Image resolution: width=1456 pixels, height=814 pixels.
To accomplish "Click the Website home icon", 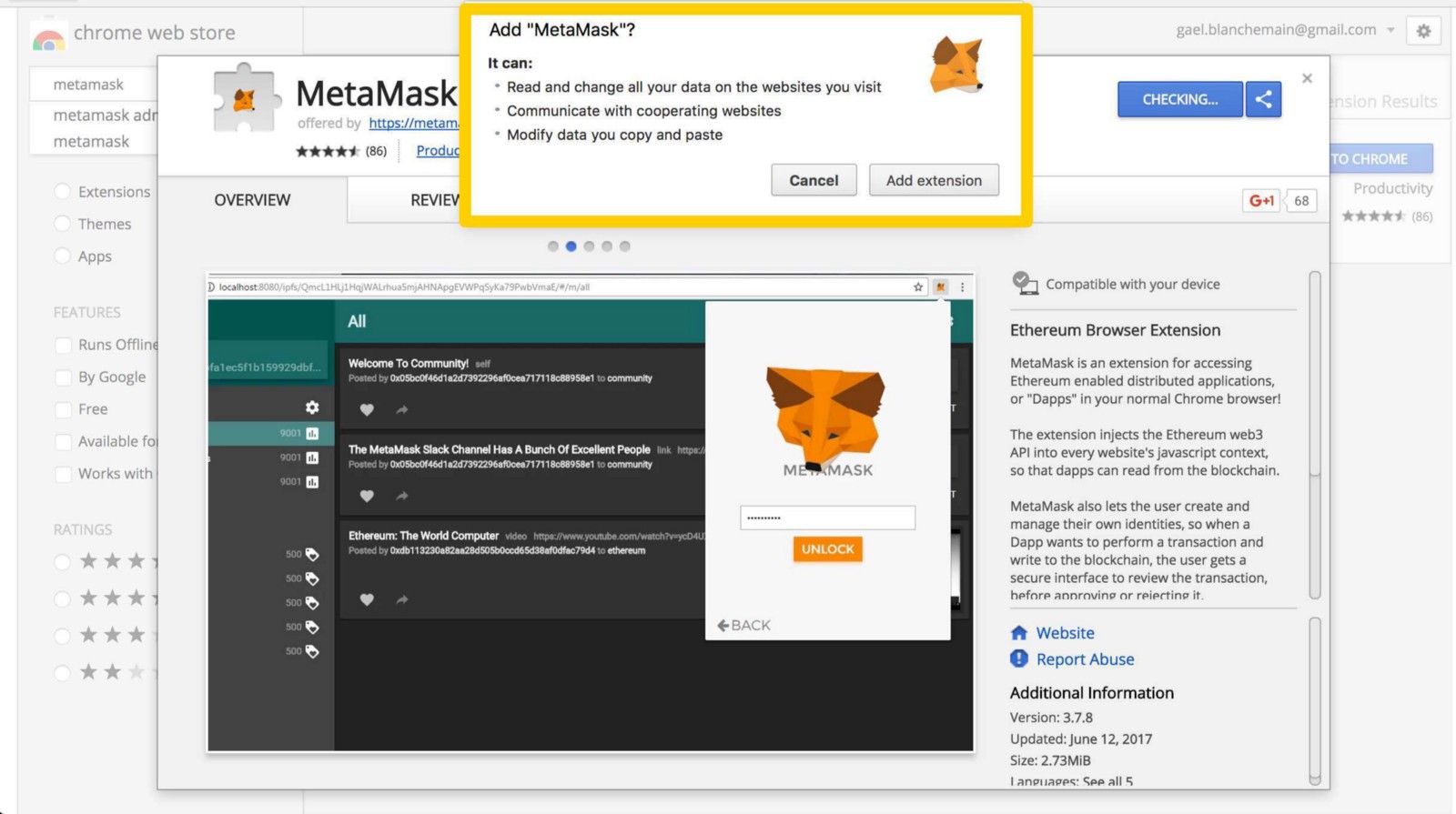I will (1019, 632).
